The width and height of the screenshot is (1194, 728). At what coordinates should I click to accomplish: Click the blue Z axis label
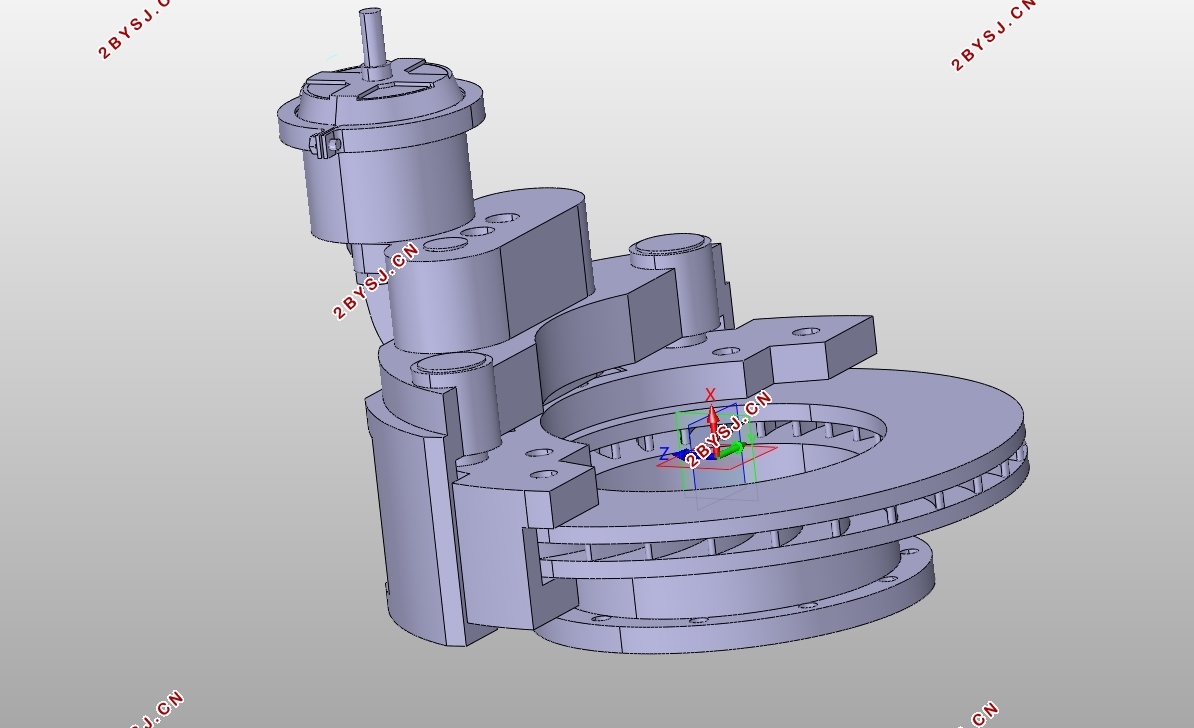pyautogui.click(x=664, y=455)
